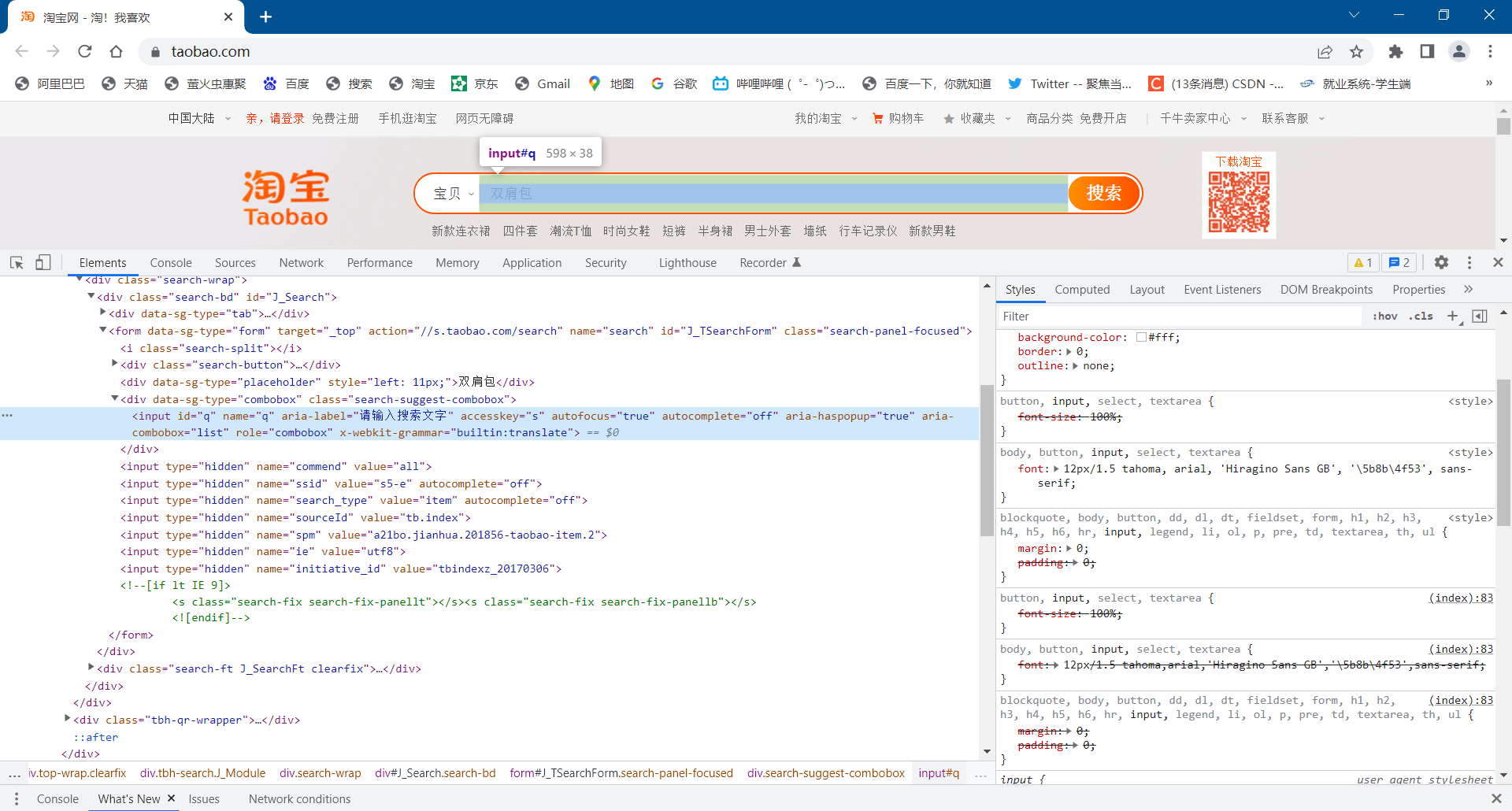Click the Taobao logo
Viewport: 1512px width, 811px height.
pyautogui.click(x=285, y=197)
